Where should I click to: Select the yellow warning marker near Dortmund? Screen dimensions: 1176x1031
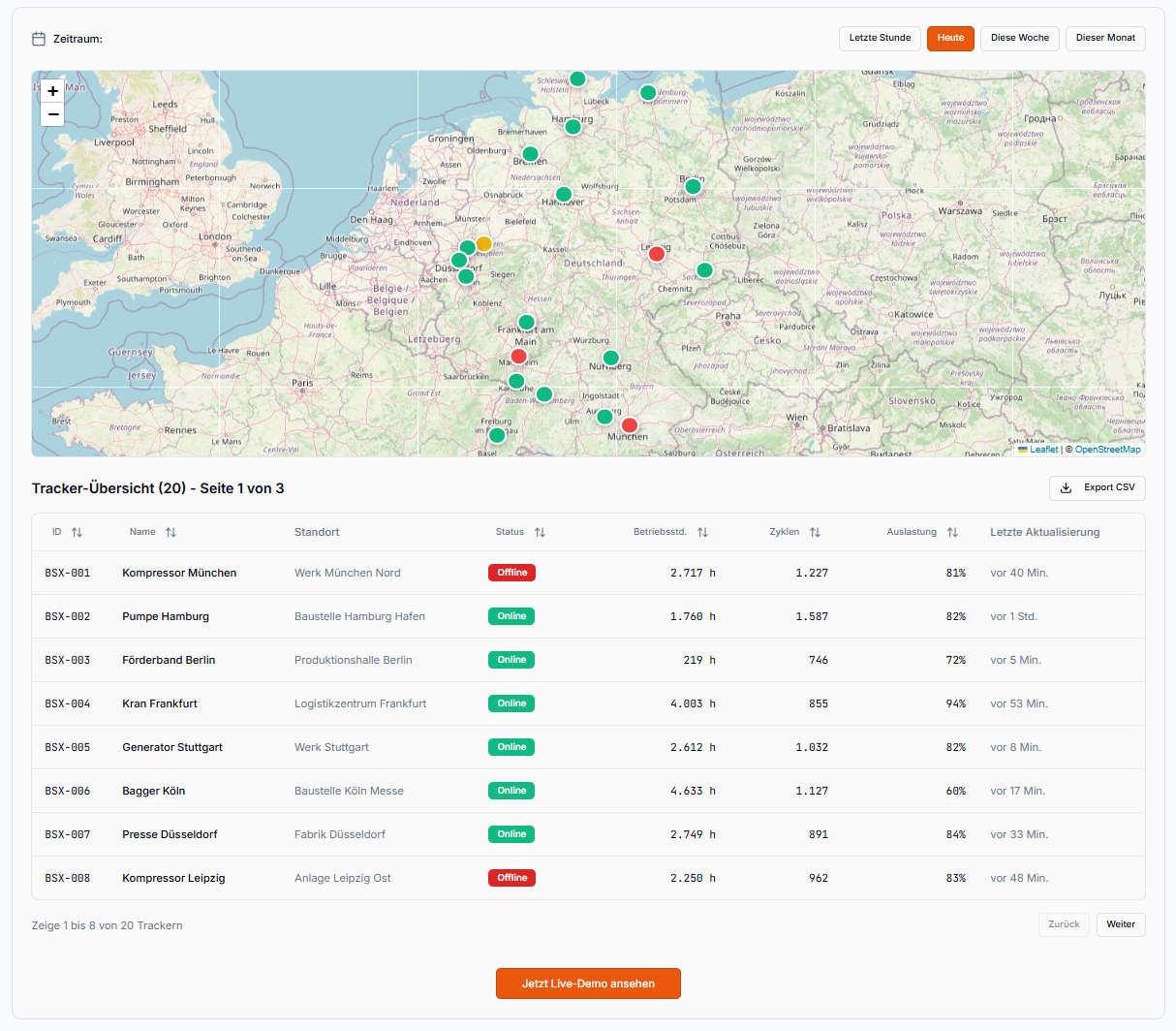click(x=484, y=243)
